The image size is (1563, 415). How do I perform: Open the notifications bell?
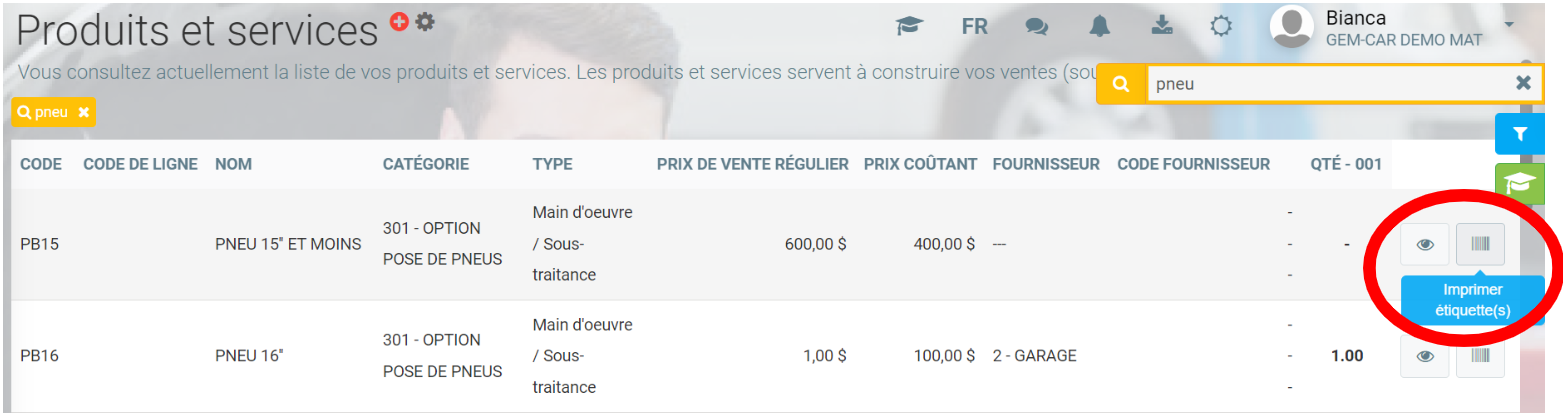pos(1100,27)
